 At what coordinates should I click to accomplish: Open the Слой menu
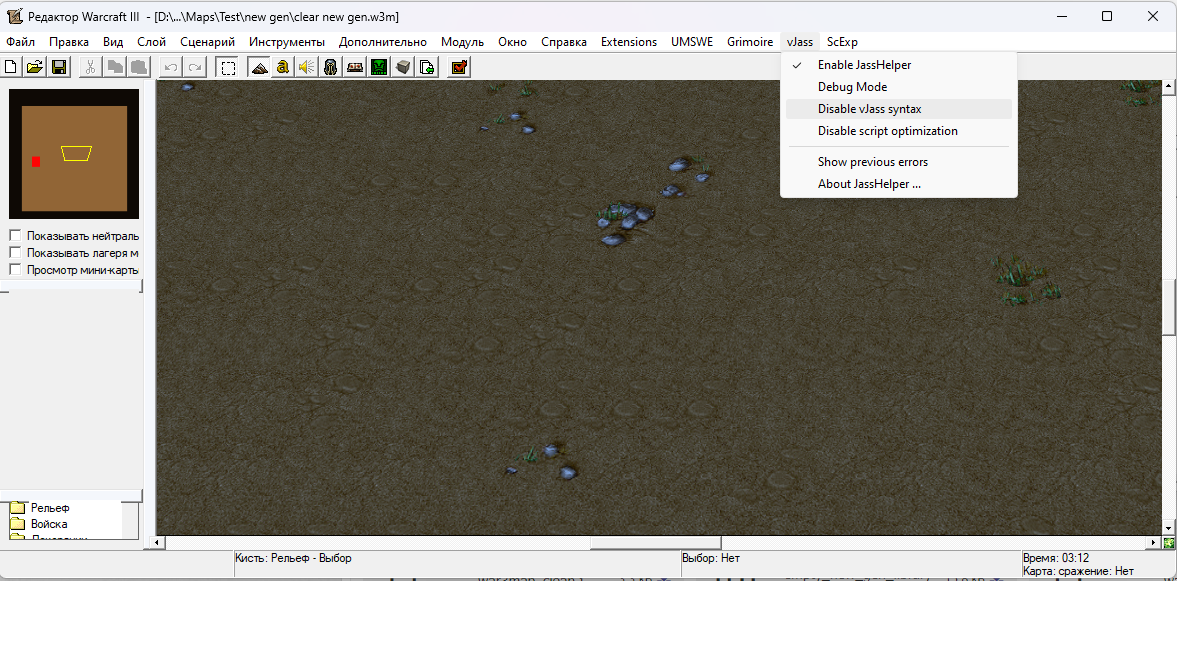[151, 42]
